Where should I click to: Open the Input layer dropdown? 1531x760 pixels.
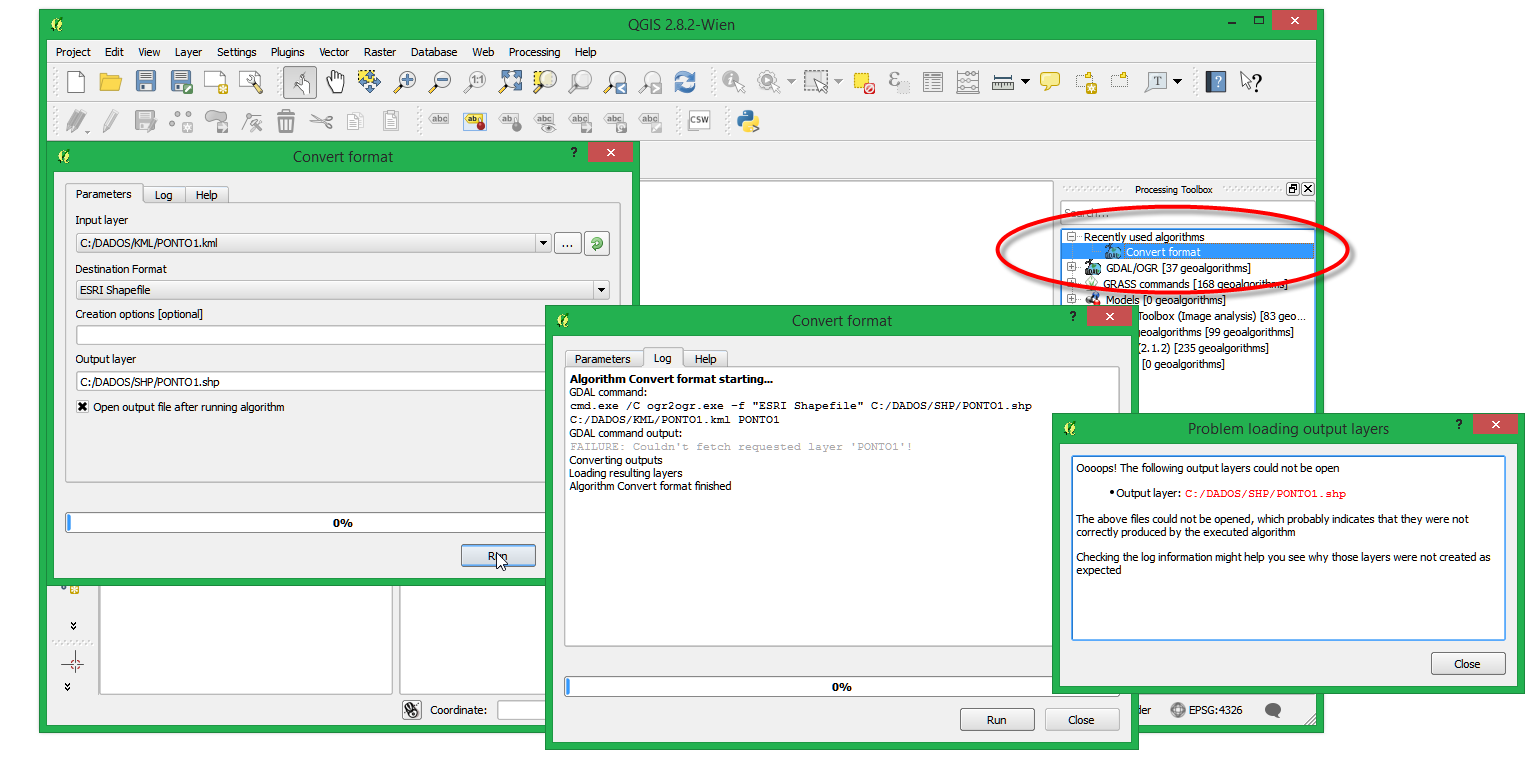point(543,243)
